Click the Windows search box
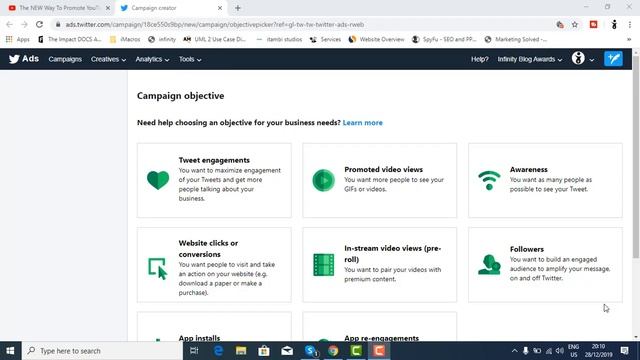640x360 pixels. (102, 351)
